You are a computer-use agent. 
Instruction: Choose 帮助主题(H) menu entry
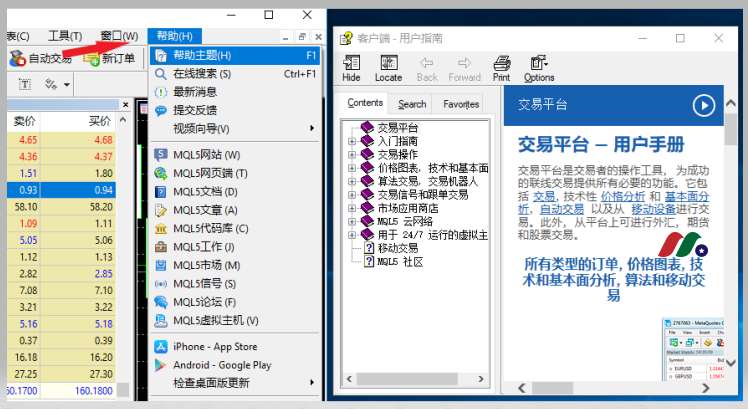click(x=235, y=55)
